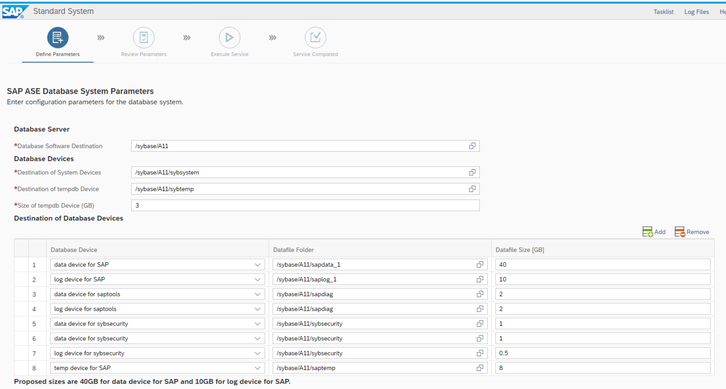Click the Datafile Size field showing 8
The width and height of the screenshot is (726, 389).
603,368
